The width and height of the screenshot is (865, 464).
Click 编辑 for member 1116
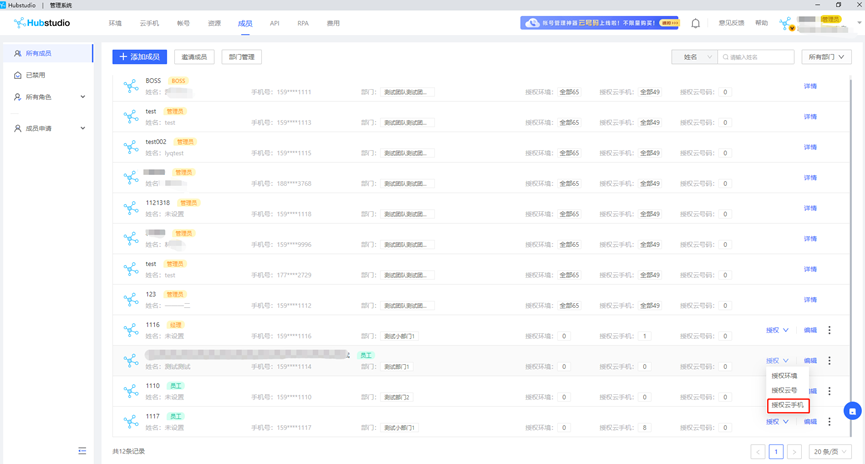[x=810, y=330]
